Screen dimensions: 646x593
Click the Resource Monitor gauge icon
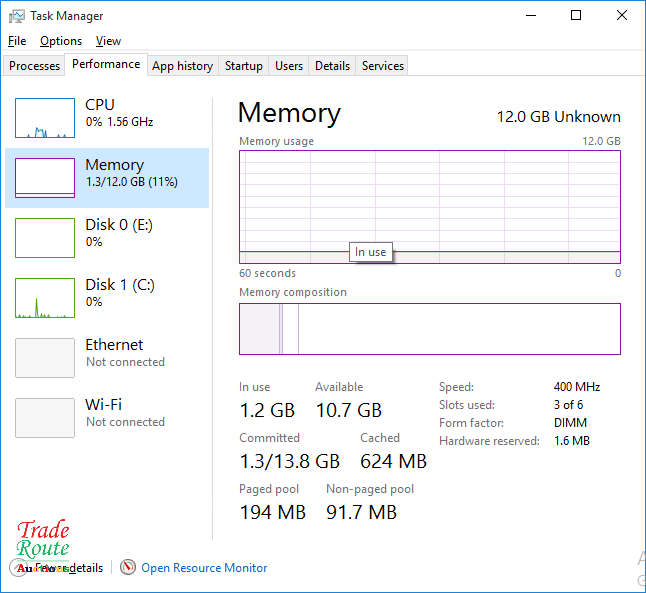(x=128, y=567)
